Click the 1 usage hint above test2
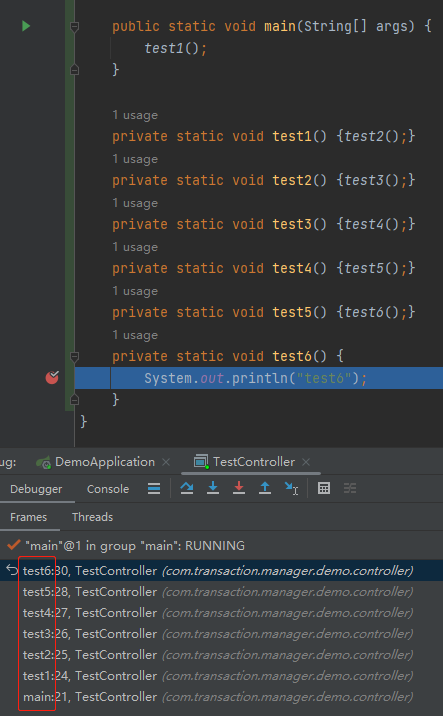 pyautogui.click(x=135, y=159)
